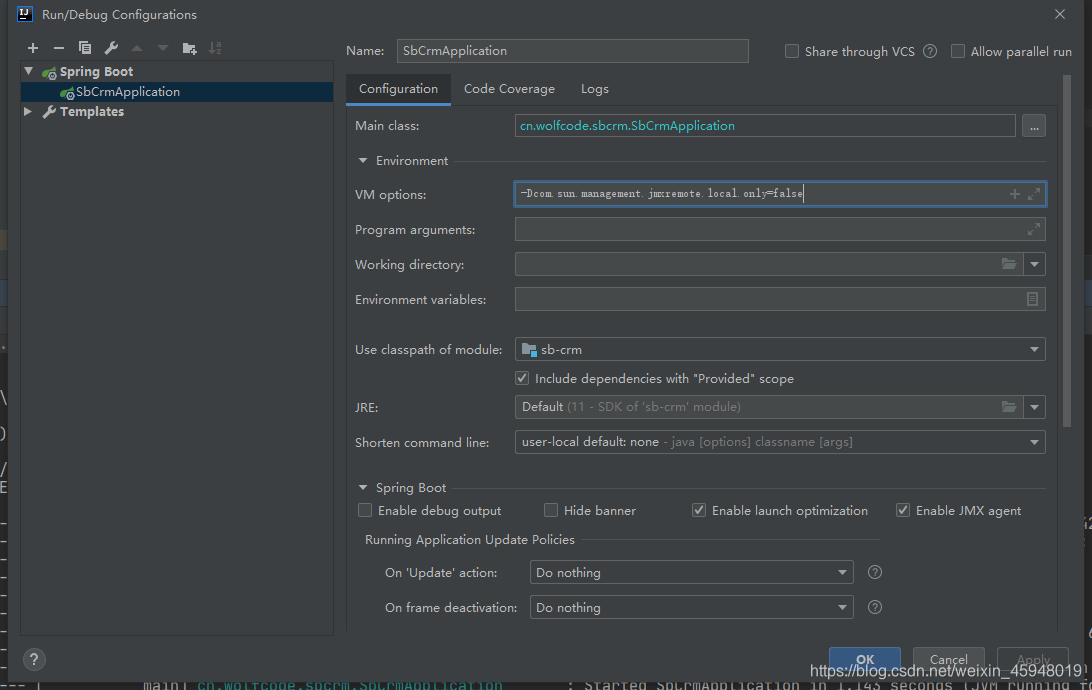Browse for a Working directory folder
This screenshot has width=1092, height=690.
[x=1010, y=266]
